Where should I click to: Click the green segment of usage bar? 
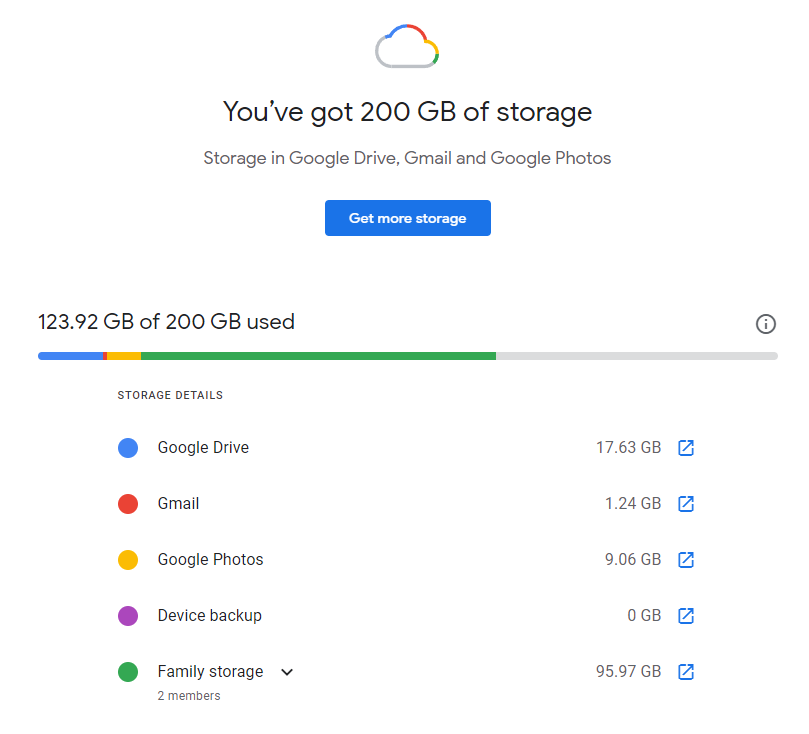point(318,356)
